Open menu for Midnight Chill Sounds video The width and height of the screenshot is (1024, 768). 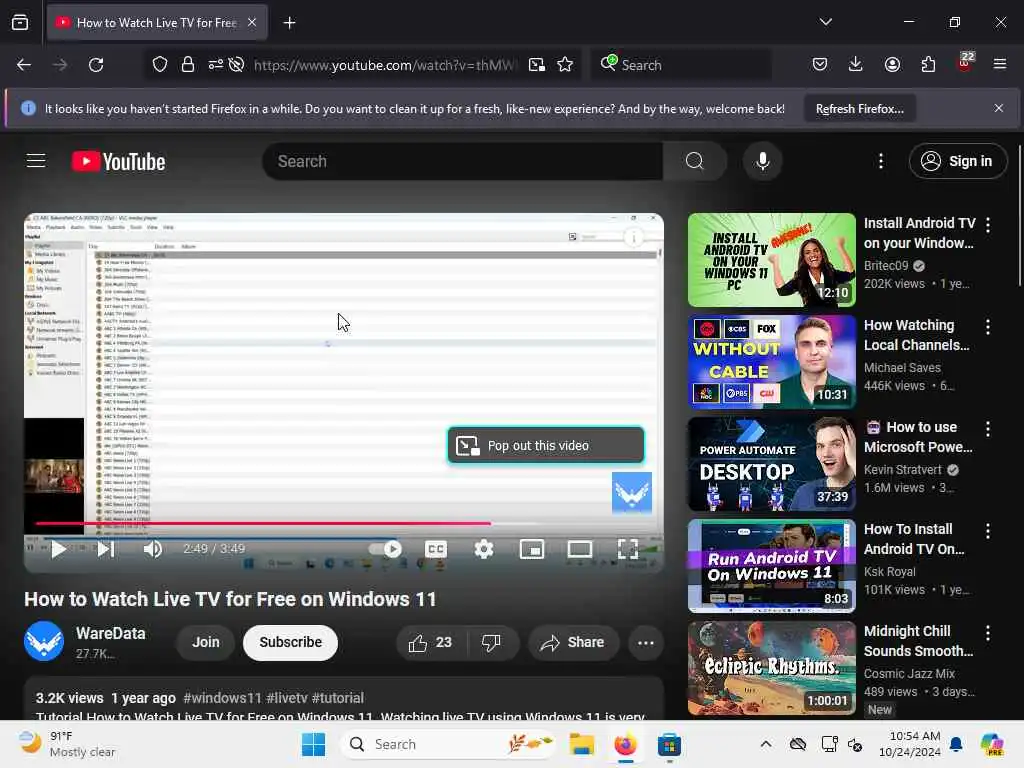click(987, 632)
